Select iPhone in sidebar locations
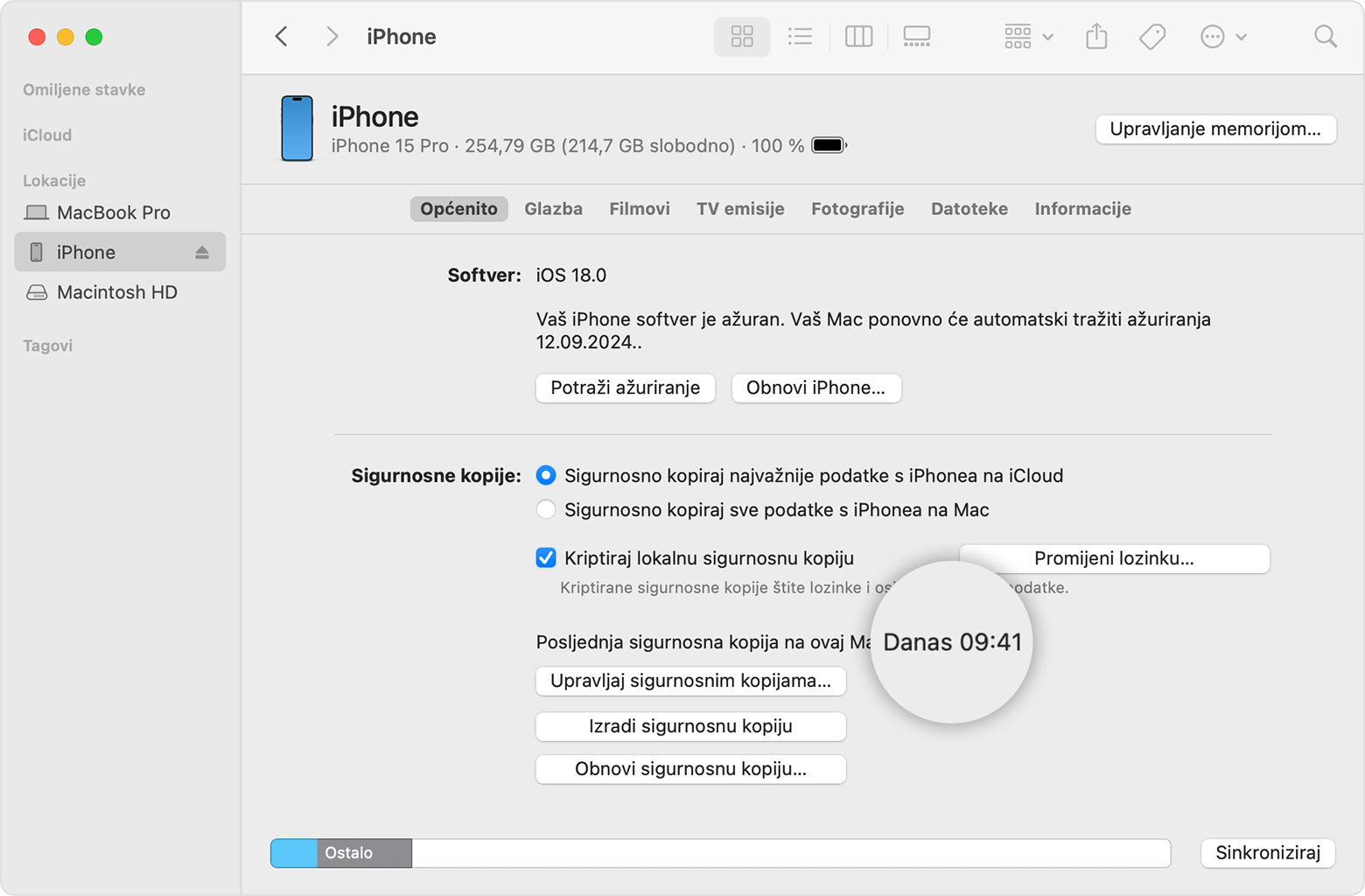Image resolution: width=1365 pixels, height=896 pixels. (120, 252)
